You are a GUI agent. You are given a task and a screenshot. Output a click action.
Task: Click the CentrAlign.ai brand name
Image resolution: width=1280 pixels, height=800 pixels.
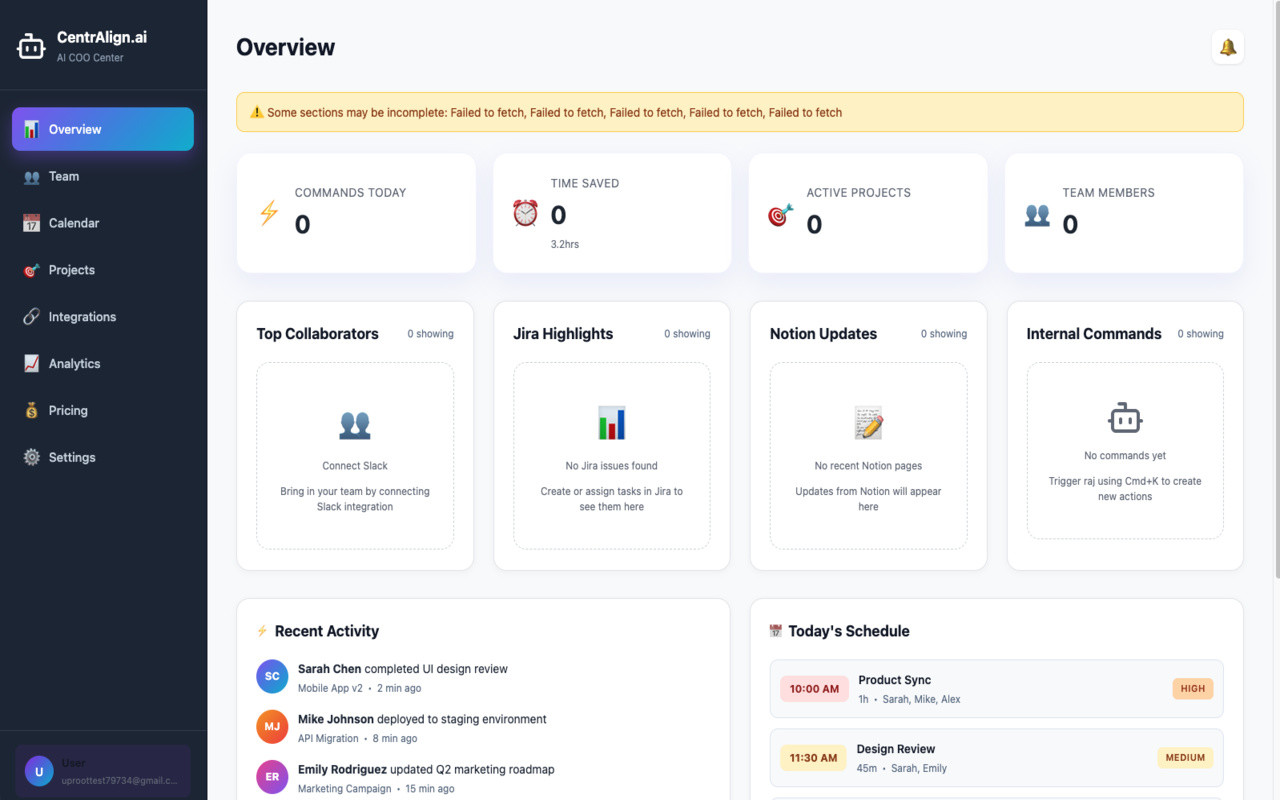pos(102,37)
